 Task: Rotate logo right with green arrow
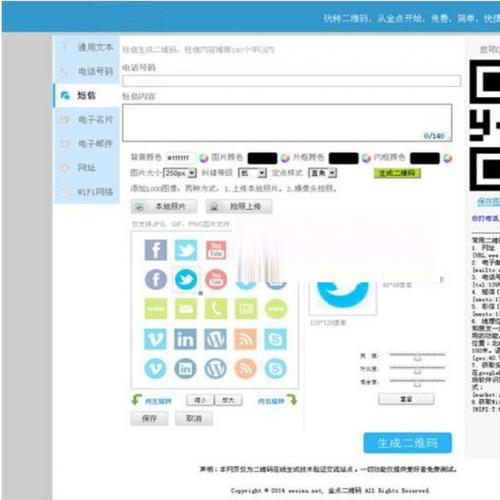(292, 399)
